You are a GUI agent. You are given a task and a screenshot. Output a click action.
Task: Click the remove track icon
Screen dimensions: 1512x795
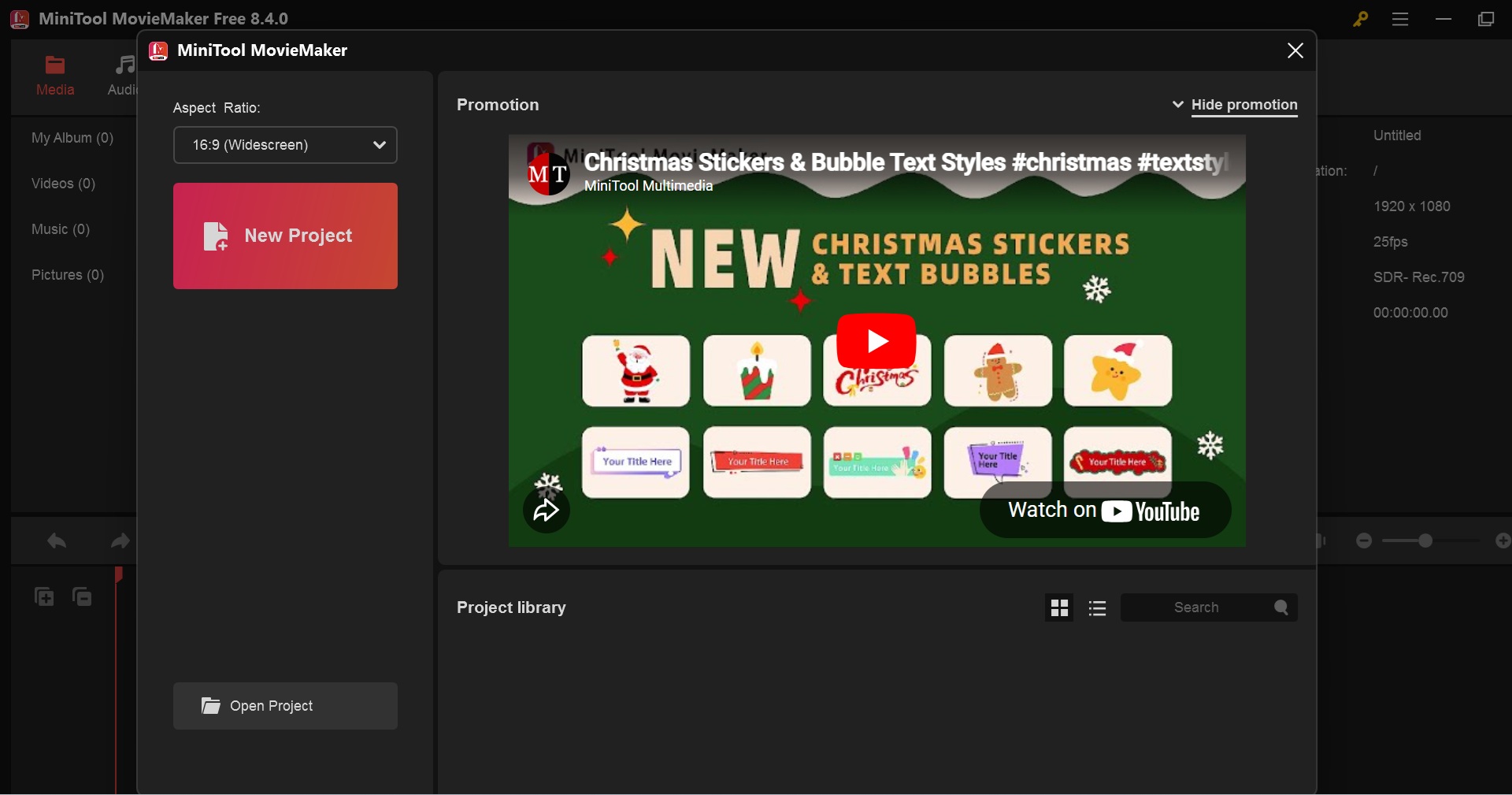pyautogui.click(x=83, y=597)
